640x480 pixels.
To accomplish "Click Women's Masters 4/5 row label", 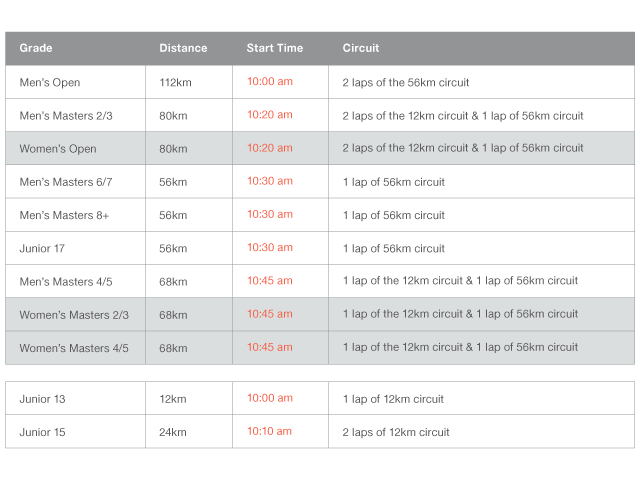I will click(x=74, y=347).
